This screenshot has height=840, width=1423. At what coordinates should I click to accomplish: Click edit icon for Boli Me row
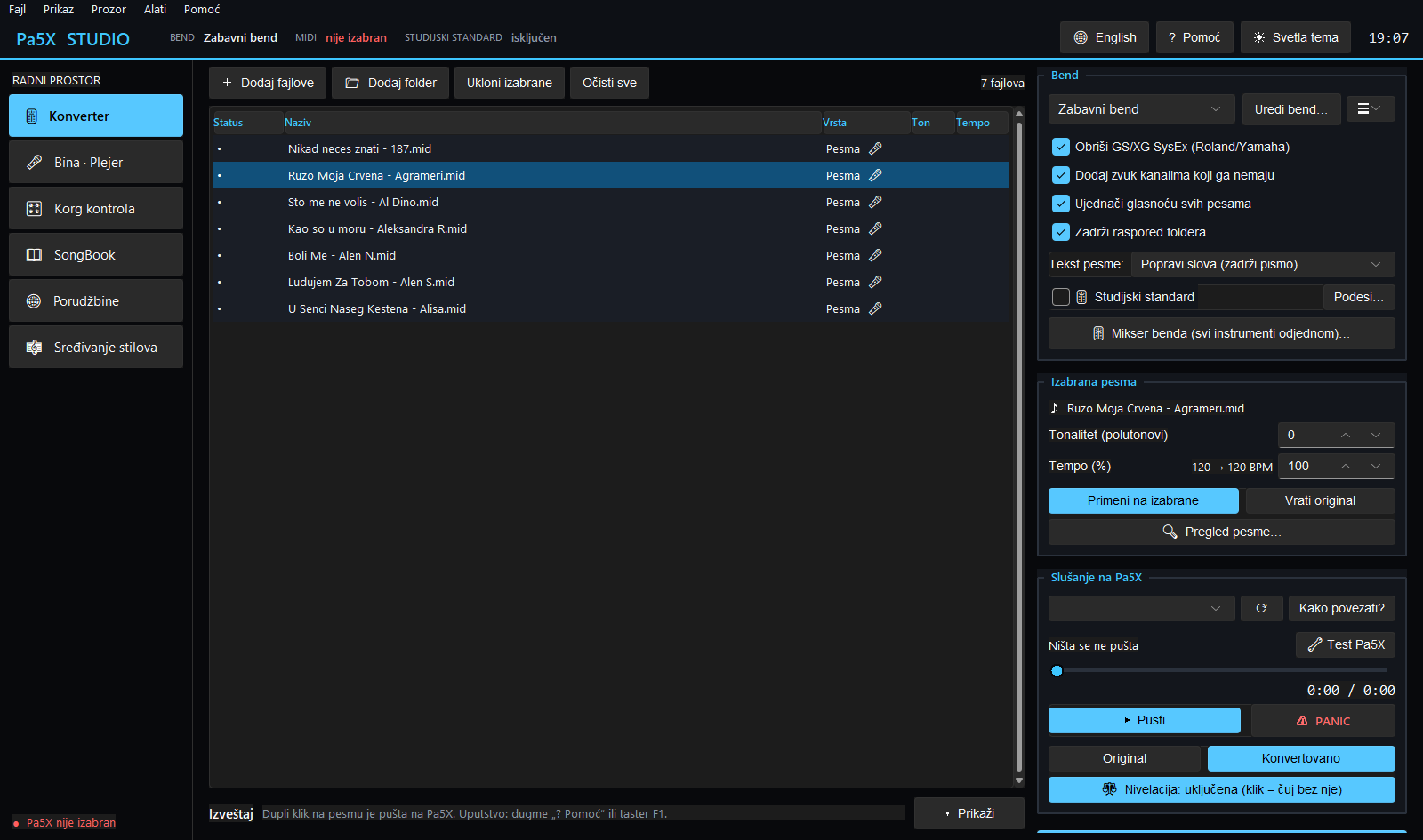coord(875,255)
